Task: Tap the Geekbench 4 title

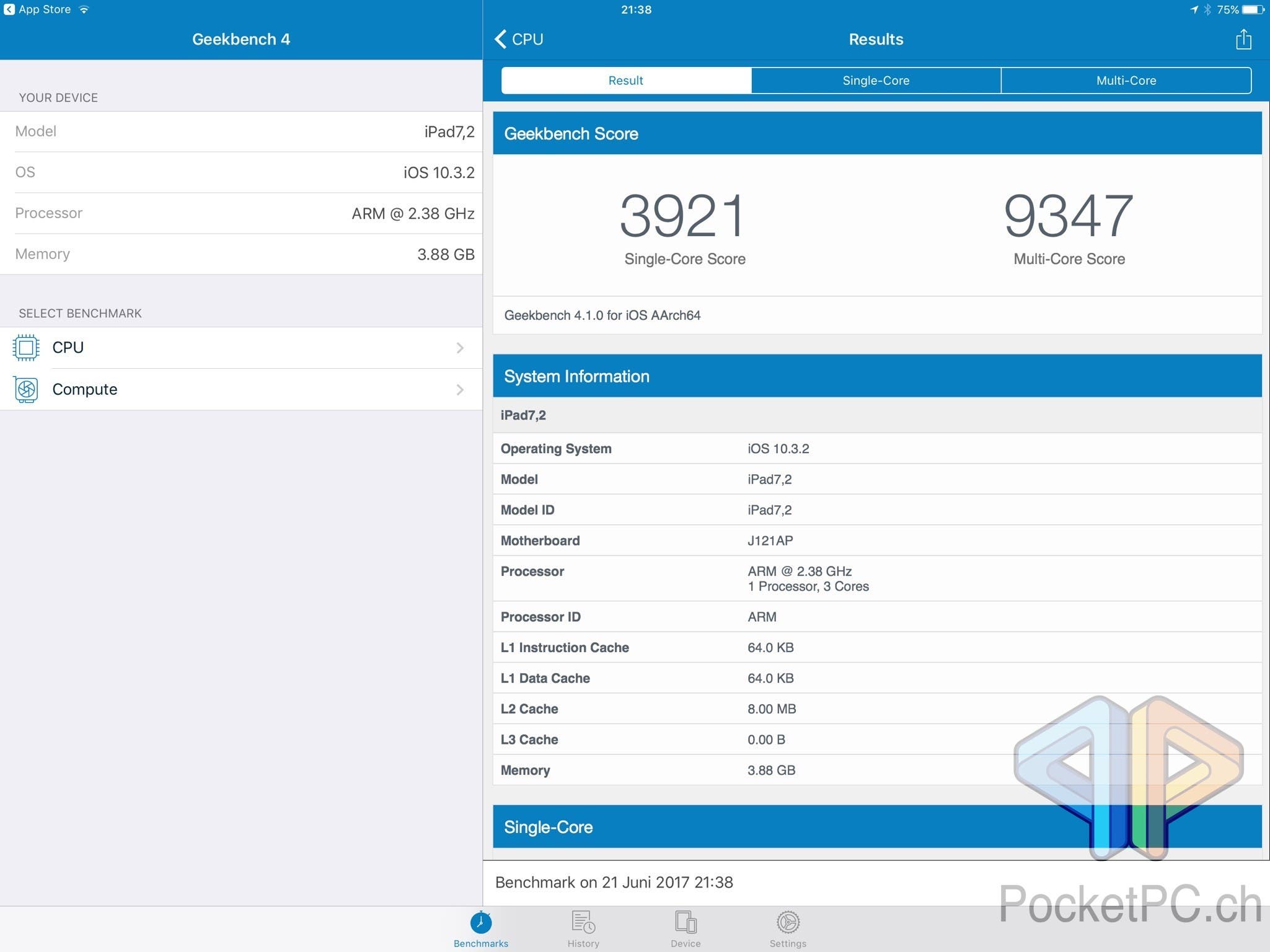Action: point(241,39)
